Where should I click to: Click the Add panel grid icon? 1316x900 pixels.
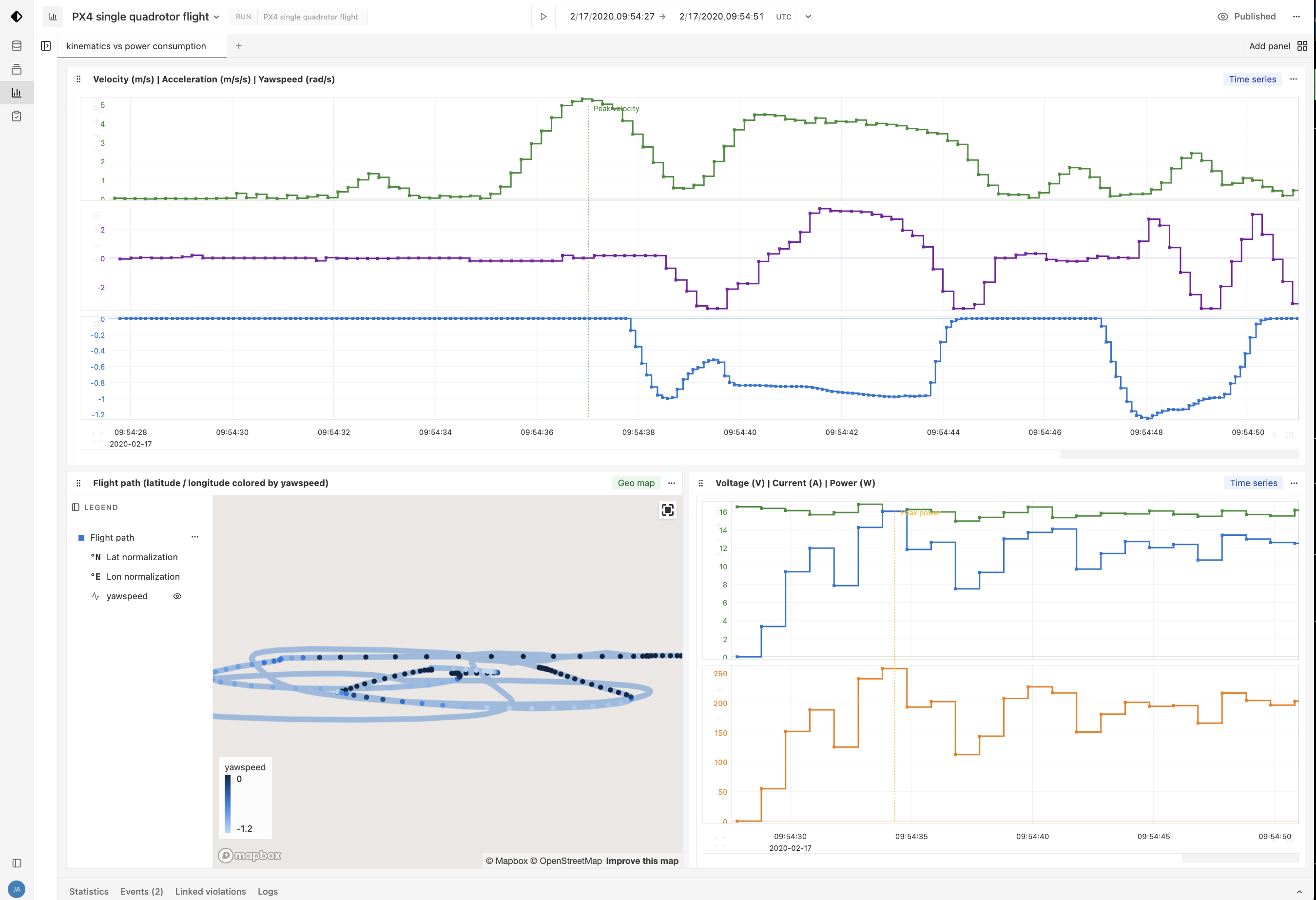click(x=1302, y=46)
